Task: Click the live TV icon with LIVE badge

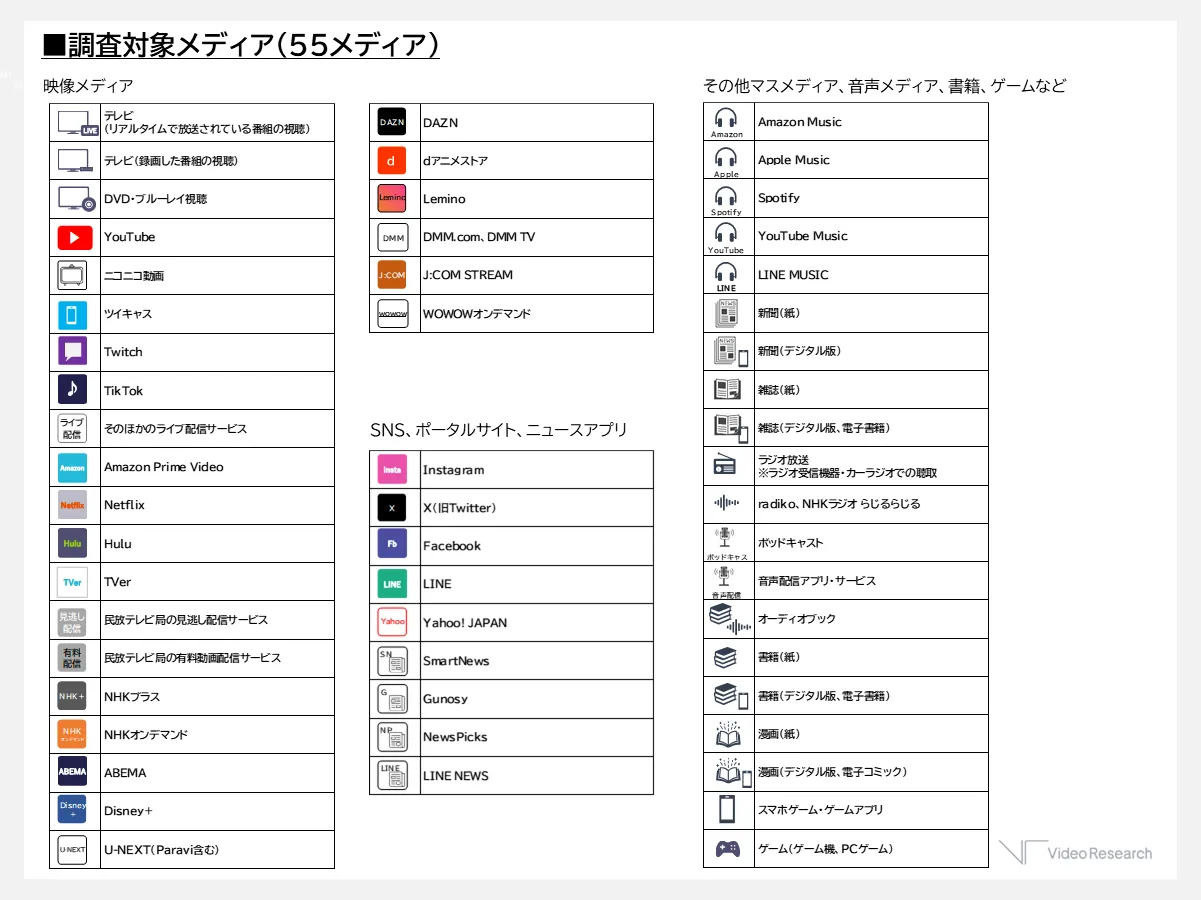Action: (x=78, y=123)
